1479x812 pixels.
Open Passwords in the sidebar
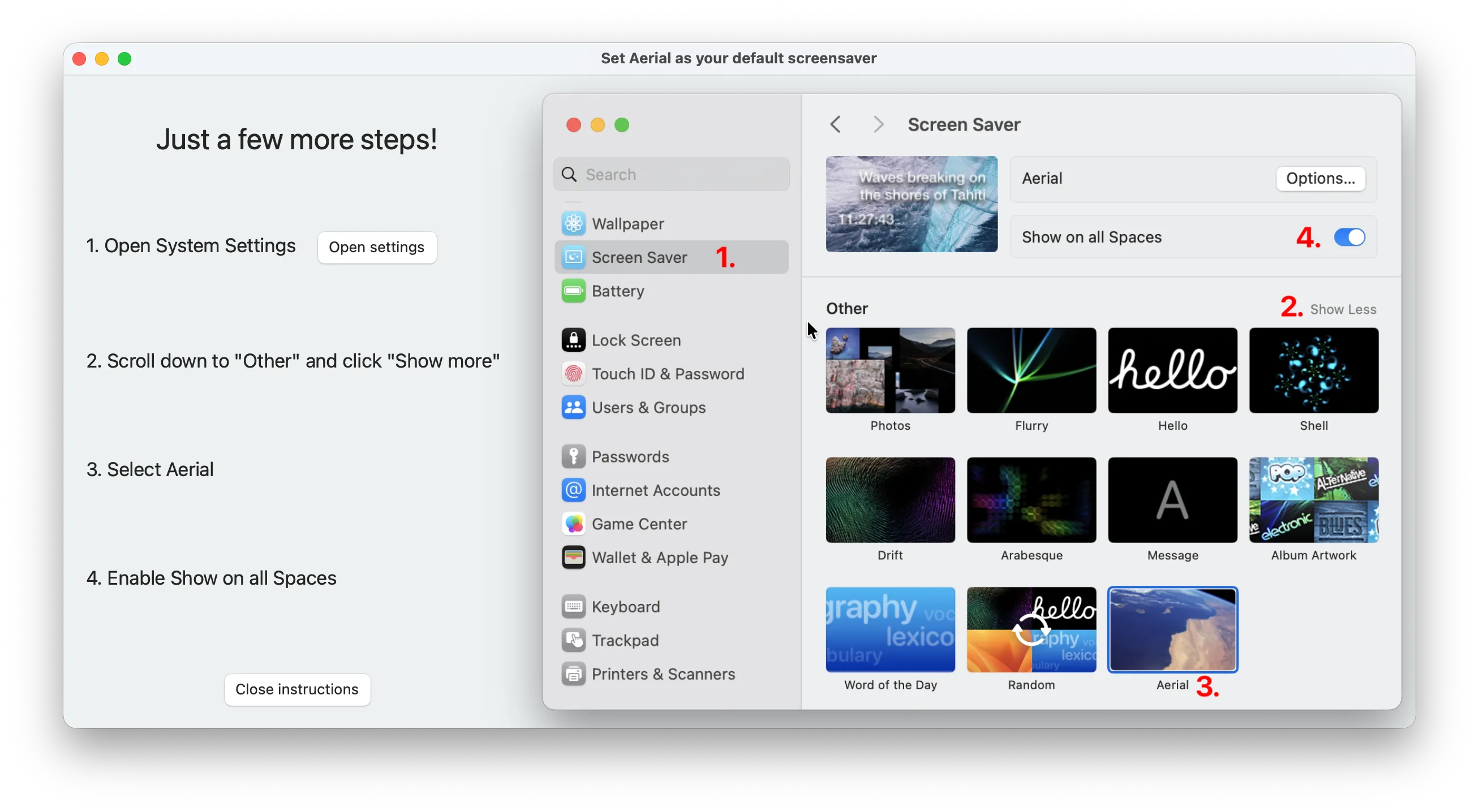pos(671,457)
